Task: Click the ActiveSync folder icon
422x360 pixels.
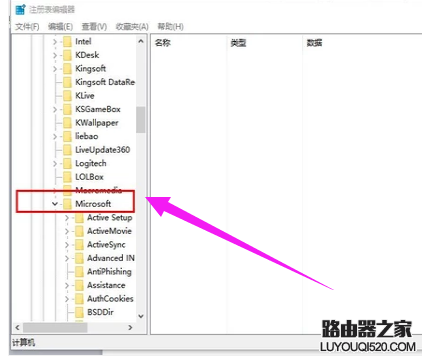Action: click(79, 245)
